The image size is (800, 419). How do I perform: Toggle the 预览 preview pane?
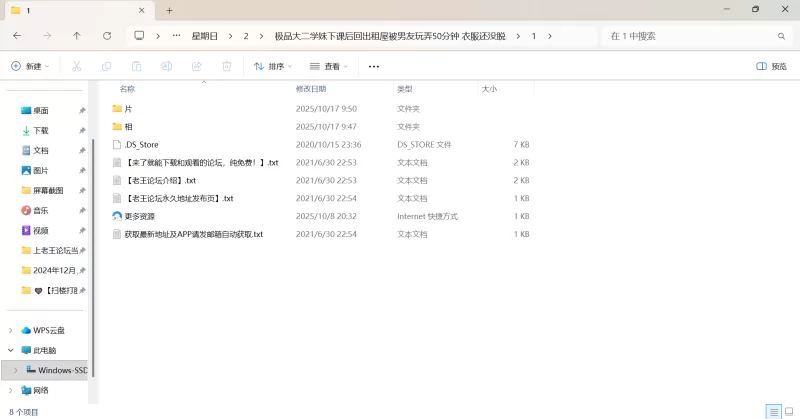[x=771, y=66]
